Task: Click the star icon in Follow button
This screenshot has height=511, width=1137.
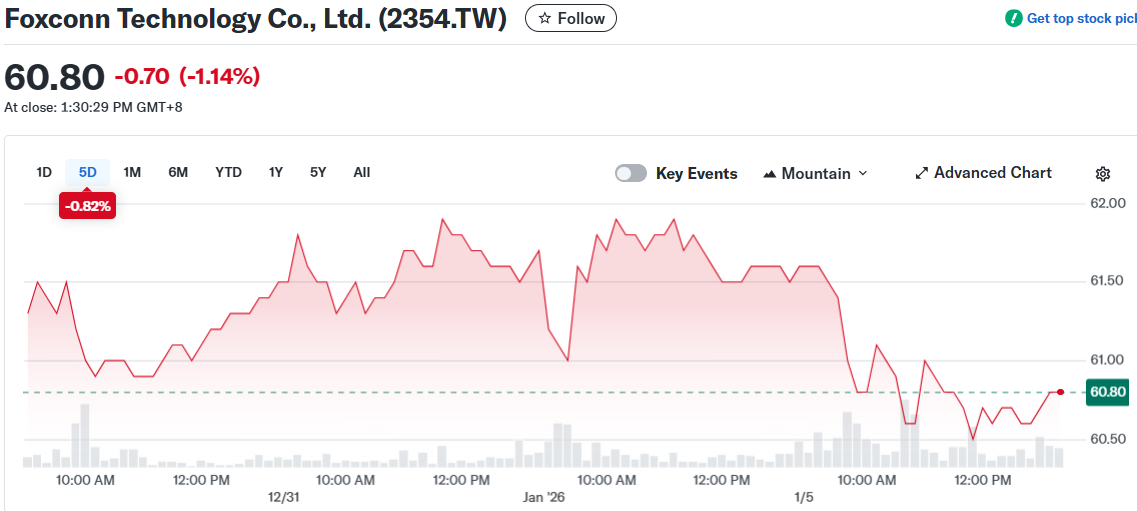Action: point(545,18)
